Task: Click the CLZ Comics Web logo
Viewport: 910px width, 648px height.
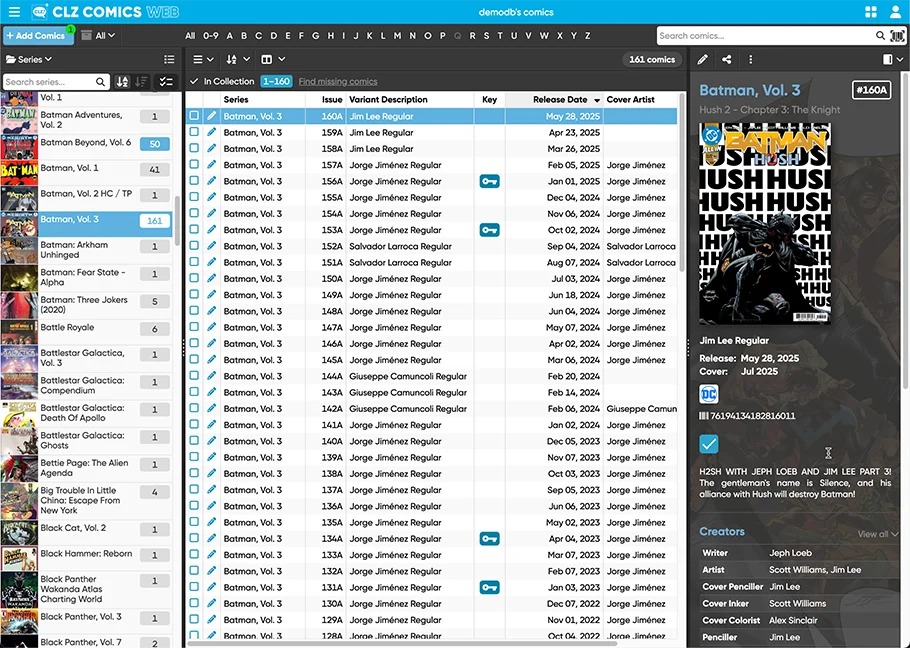Action: click(x=105, y=12)
